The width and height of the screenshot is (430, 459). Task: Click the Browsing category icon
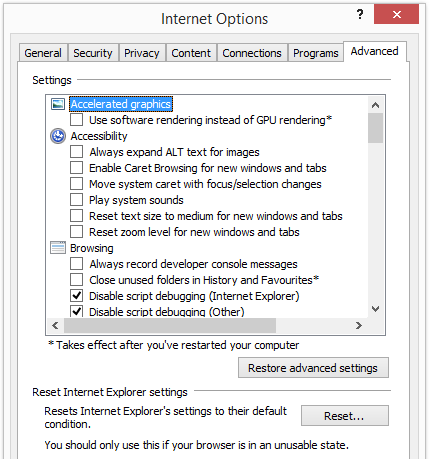point(58,248)
